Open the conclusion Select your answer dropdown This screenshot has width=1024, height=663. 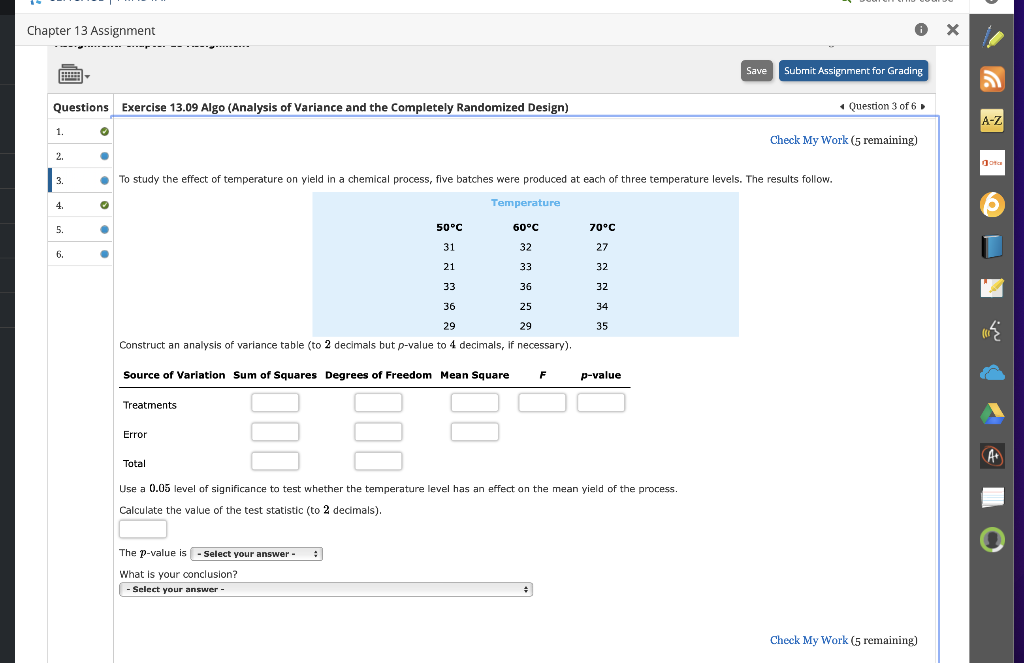point(326,589)
